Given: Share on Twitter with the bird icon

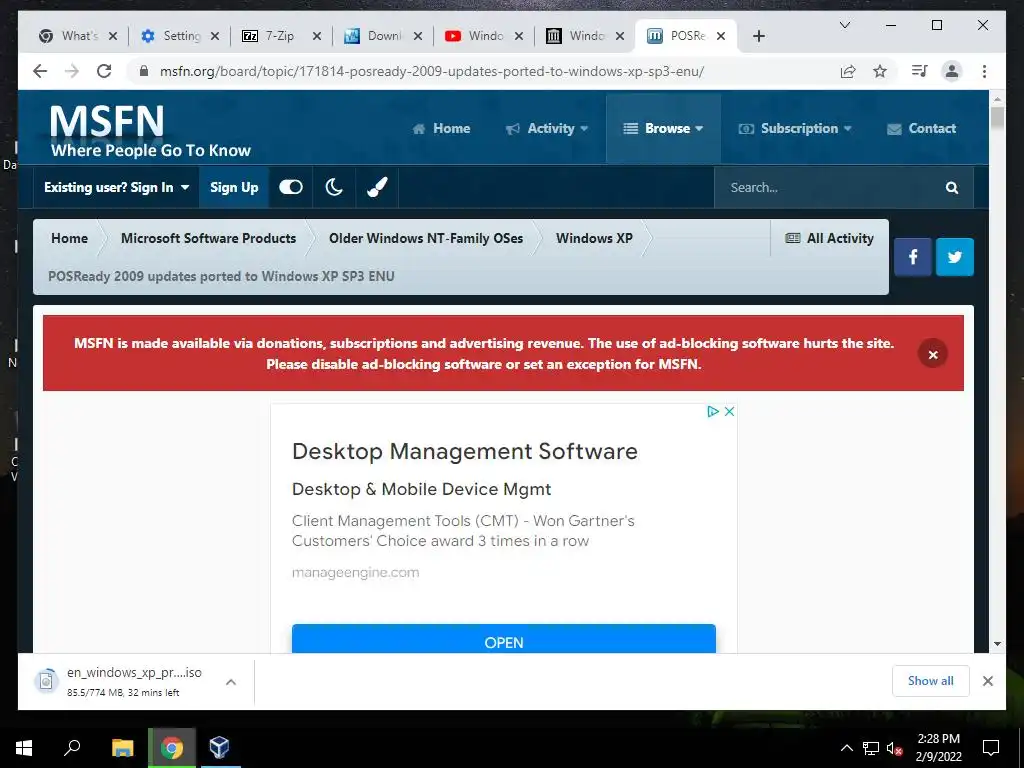Looking at the screenshot, I should point(955,257).
